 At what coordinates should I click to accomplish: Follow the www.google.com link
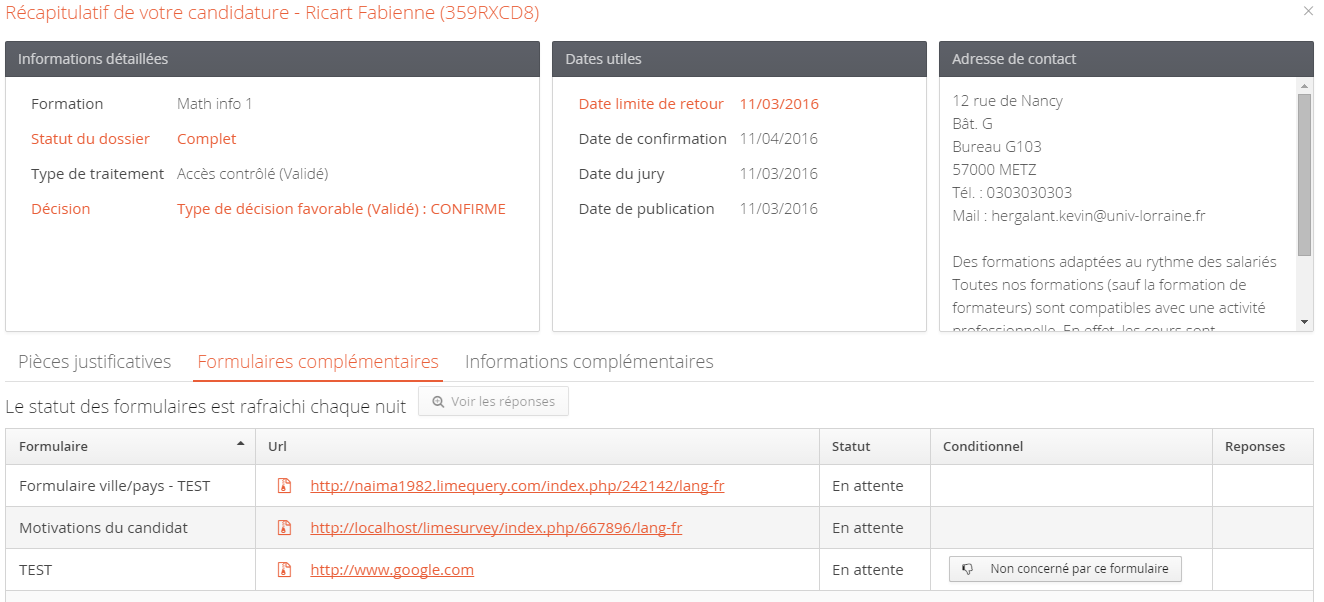pos(392,570)
